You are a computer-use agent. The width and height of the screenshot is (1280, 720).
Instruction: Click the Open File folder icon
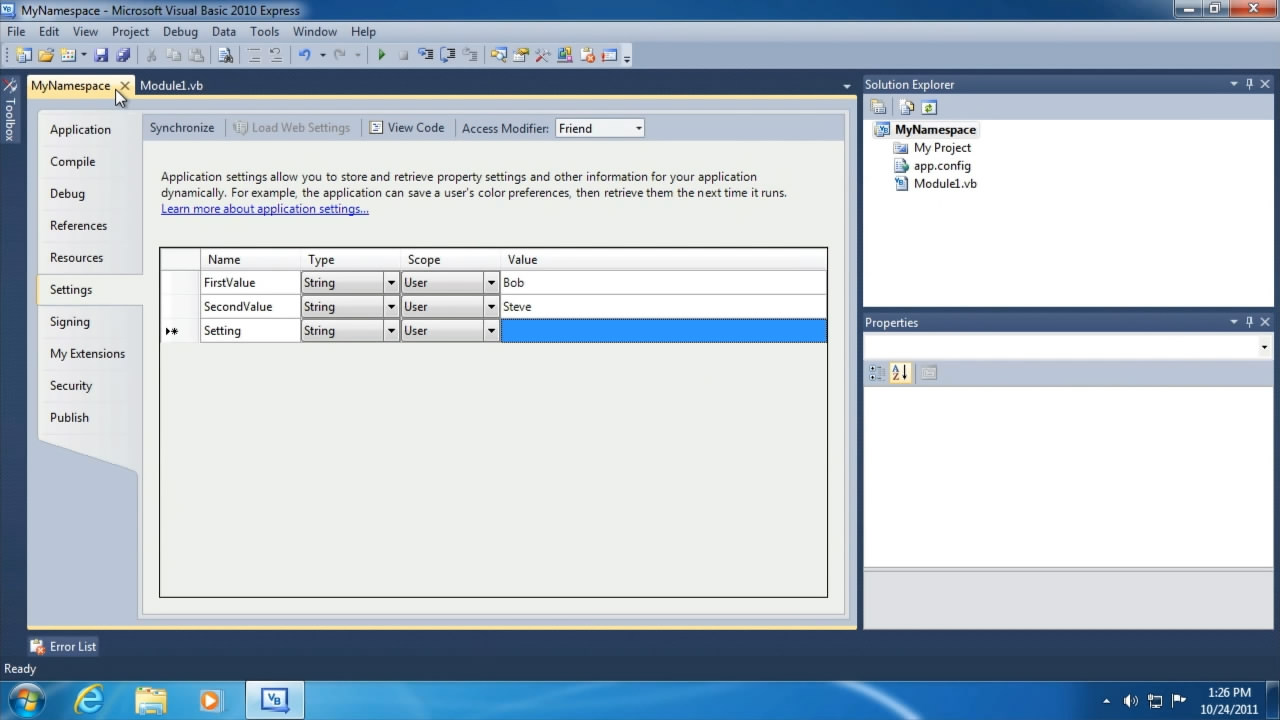click(x=46, y=55)
